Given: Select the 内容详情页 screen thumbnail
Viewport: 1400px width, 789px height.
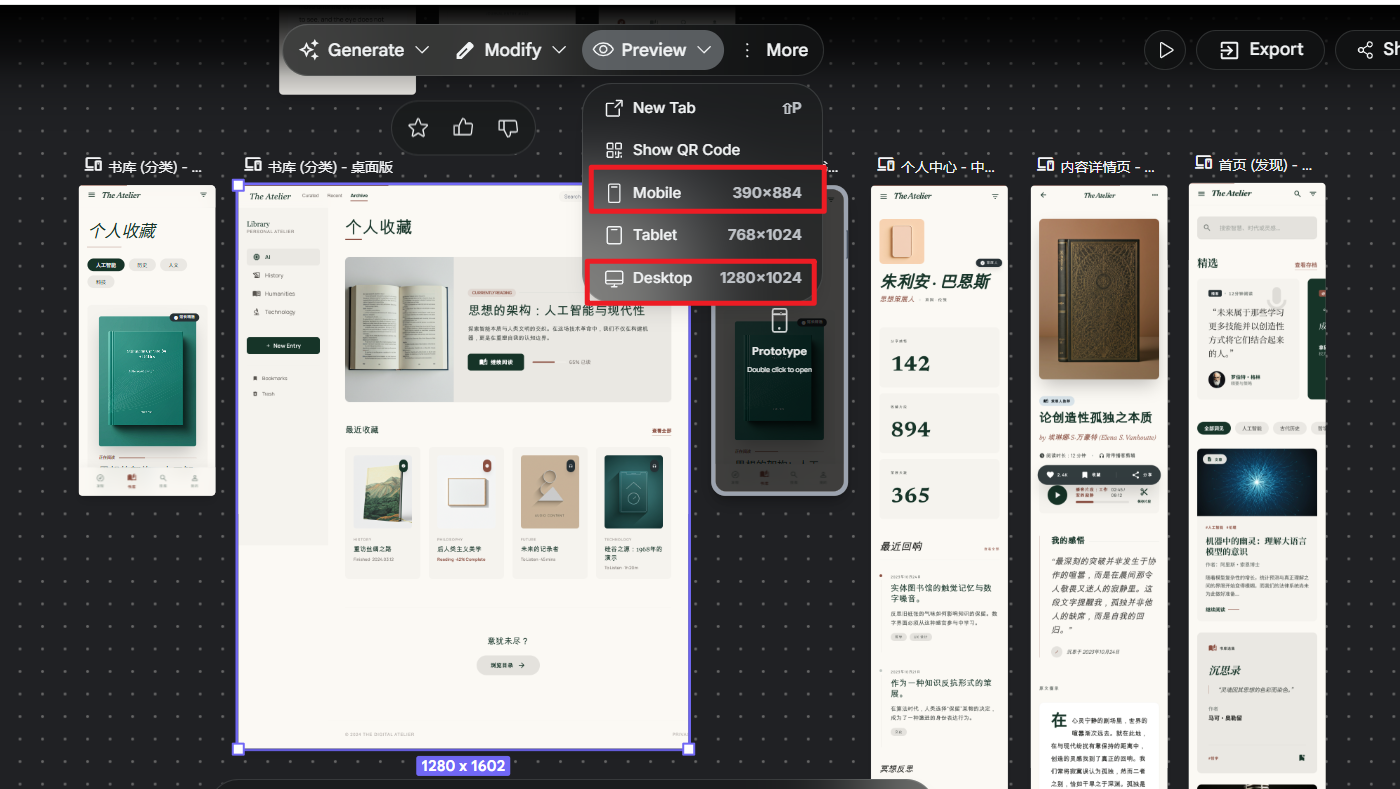Looking at the screenshot, I should pyautogui.click(x=1099, y=487).
